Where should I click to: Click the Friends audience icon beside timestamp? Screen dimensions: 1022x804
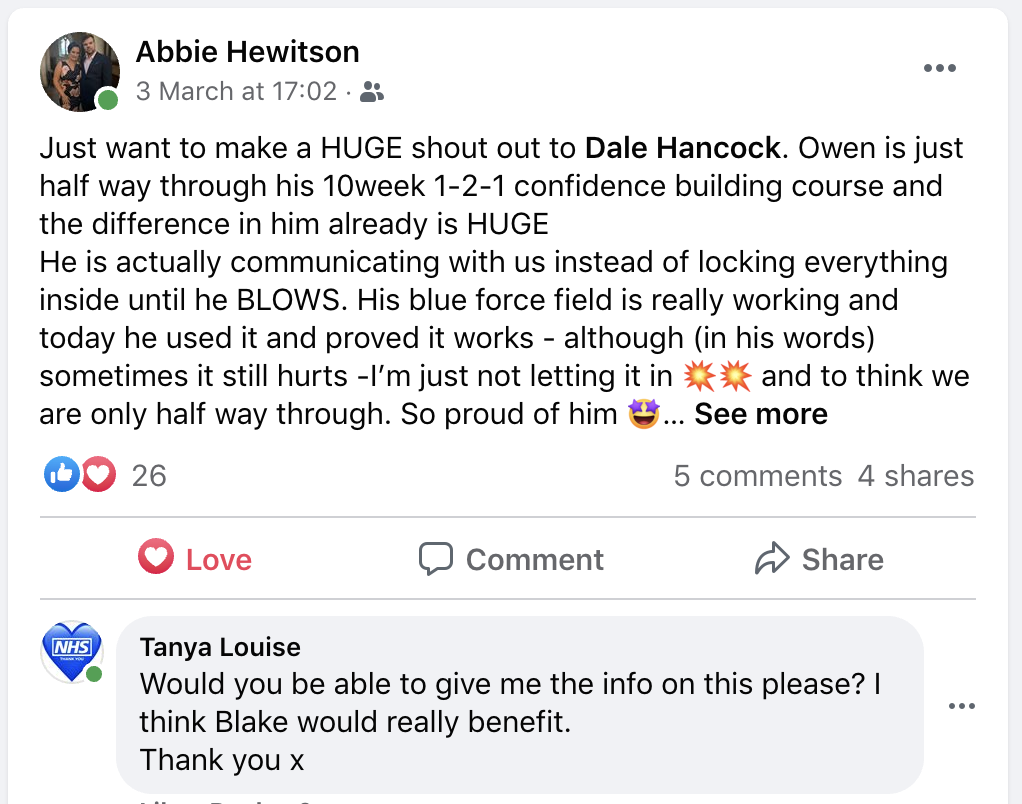pos(372,92)
